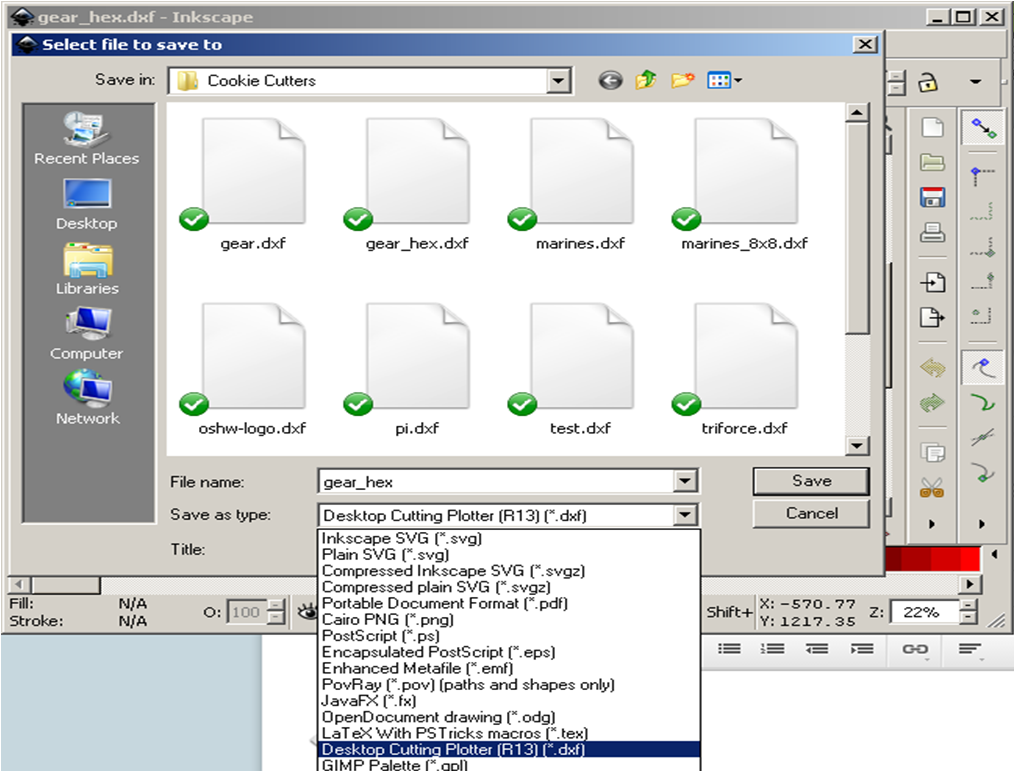Image resolution: width=1015 pixels, height=772 pixels.
Task: Collapse the Save as type dropdown
Action: click(x=685, y=516)
